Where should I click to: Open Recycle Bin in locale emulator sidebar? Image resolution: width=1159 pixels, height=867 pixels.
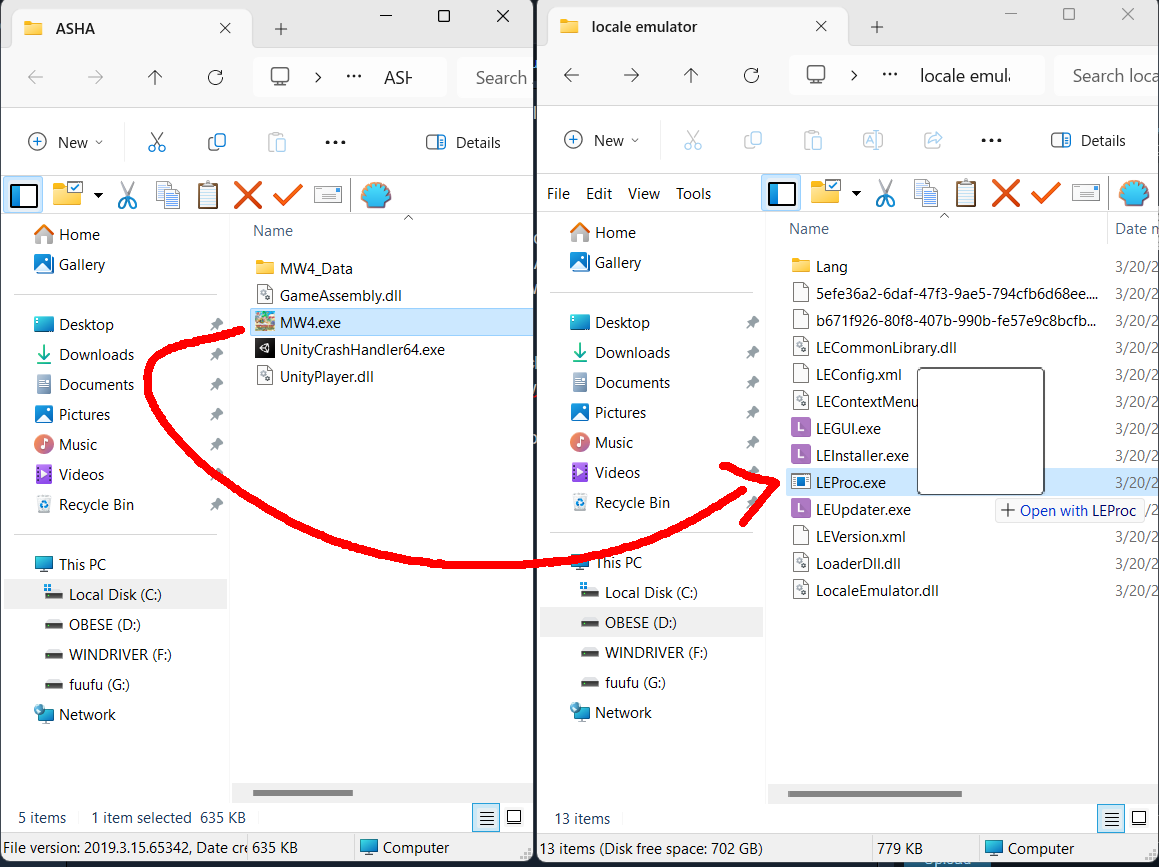point(632,503)
